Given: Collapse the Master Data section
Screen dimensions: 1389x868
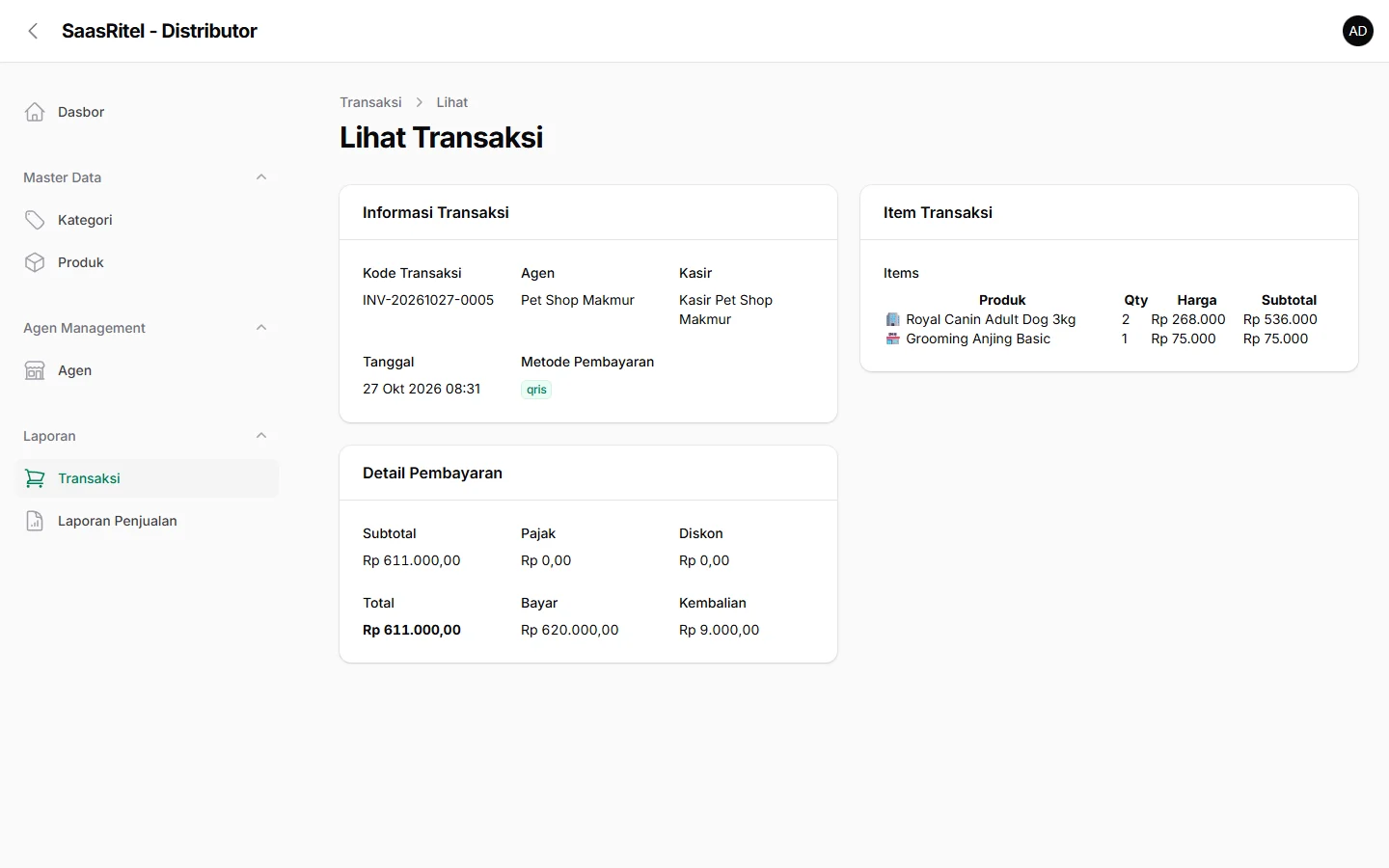Looking at the screenshot, I should click(x=260, y=177).
